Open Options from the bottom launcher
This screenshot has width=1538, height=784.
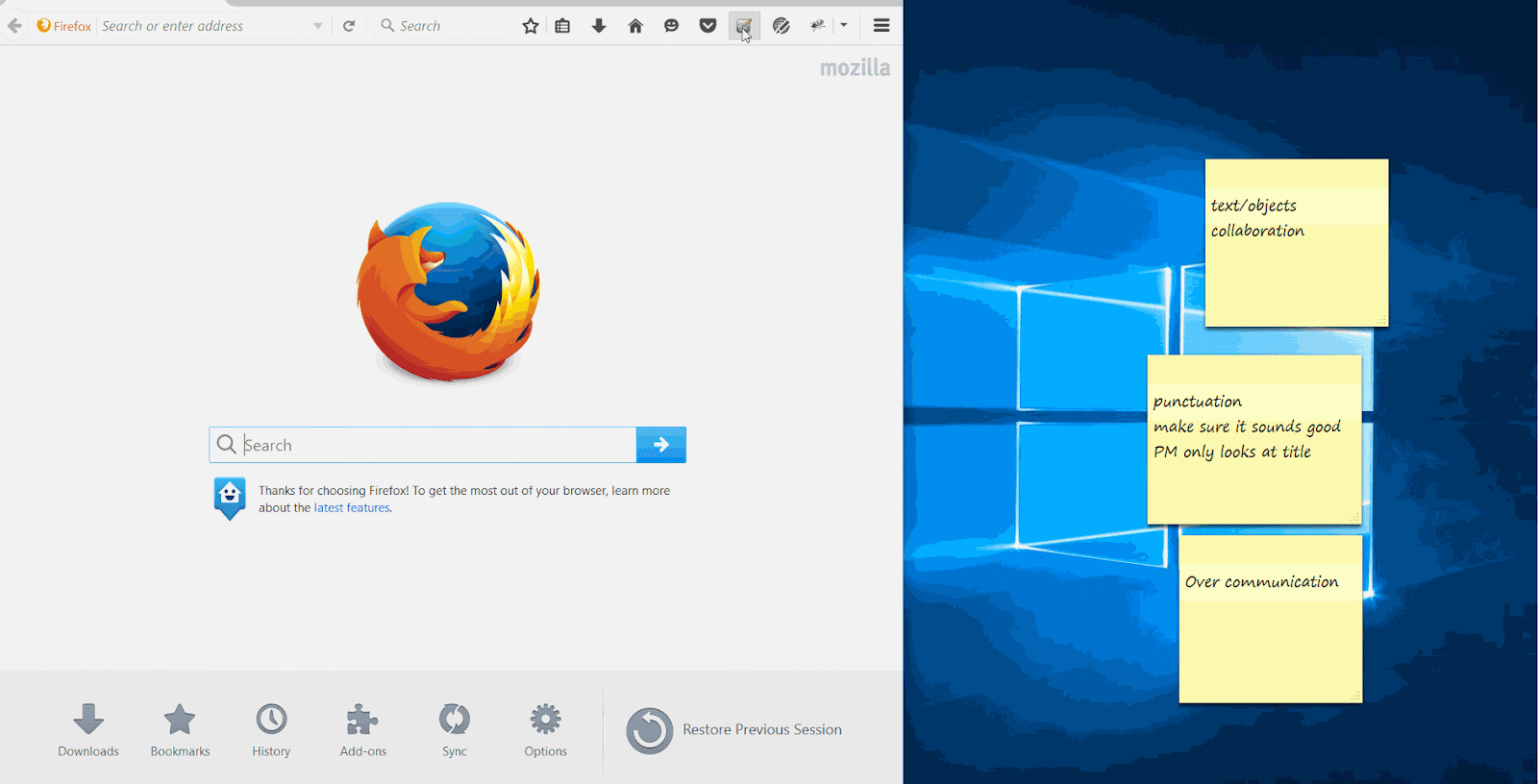tap(545, 730)
